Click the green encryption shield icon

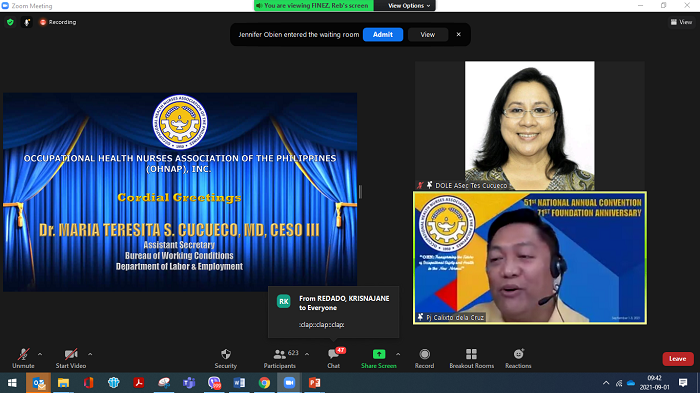[x=10, y=22]
